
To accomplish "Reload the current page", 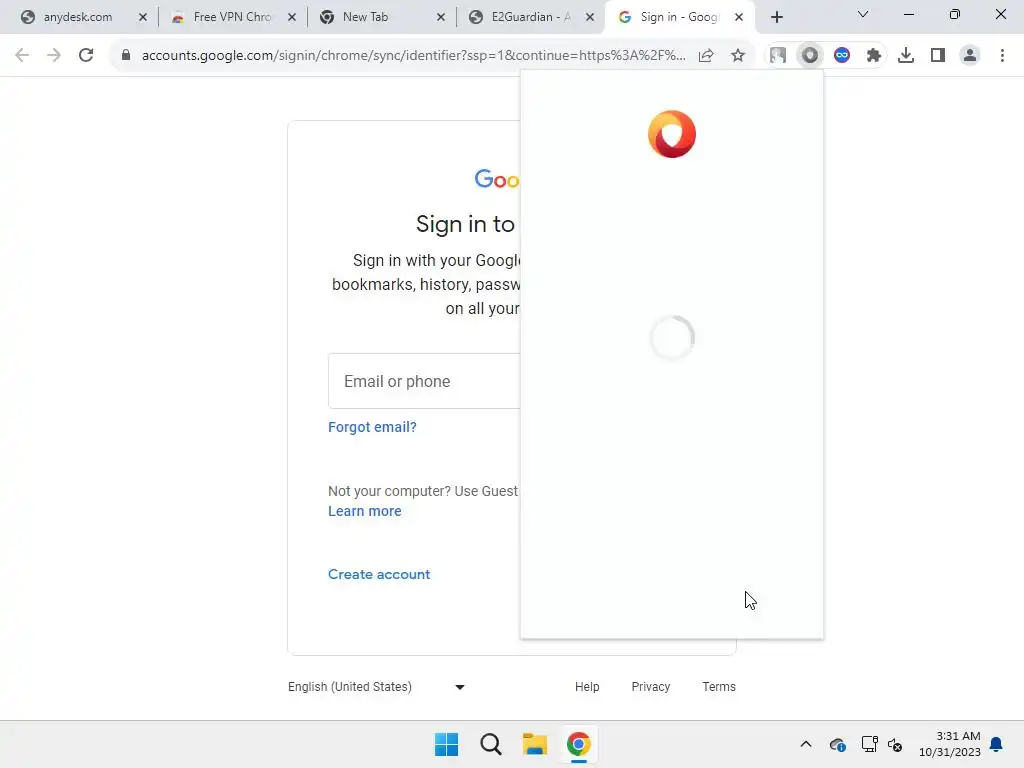I will coord(86,56).
